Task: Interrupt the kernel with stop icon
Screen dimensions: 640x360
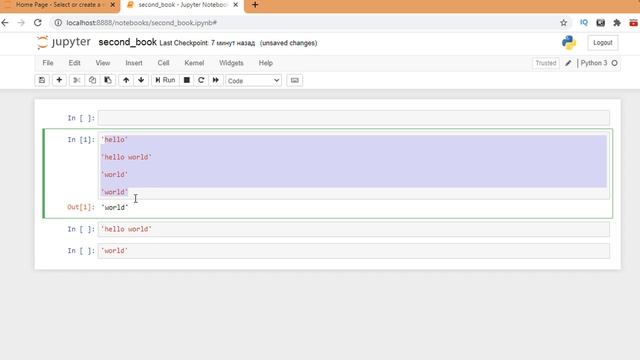Action: click(187, 80)
